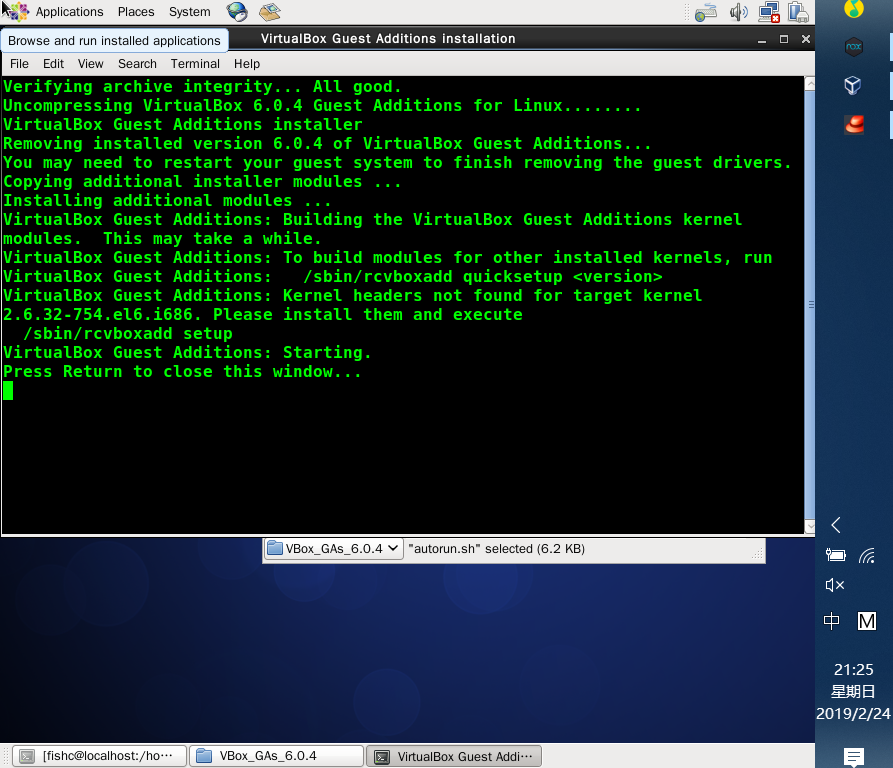
Task: Click the panel handle grip left of taskbar
Action: (5, 756)
